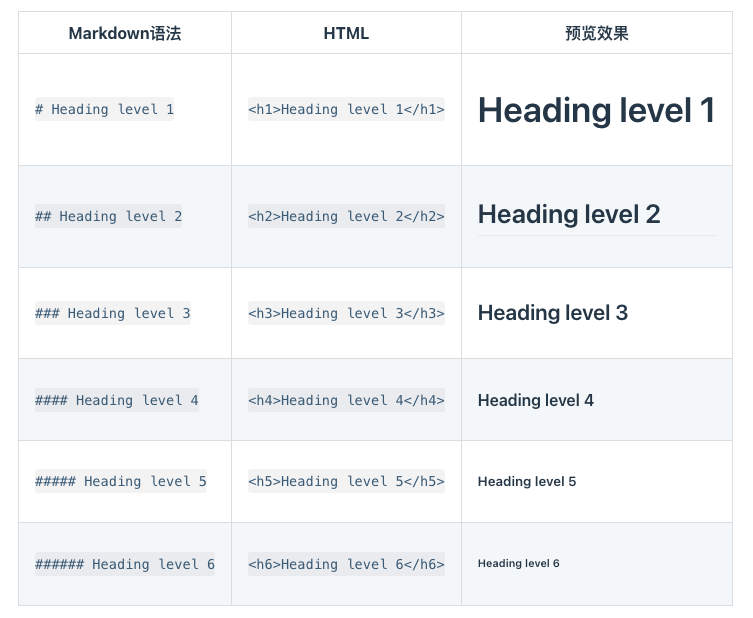The width and height of the screenshot is (753, 618).
Task: Click the smallest rendered Heading level 6 preview
Action: tap(518, 564)
